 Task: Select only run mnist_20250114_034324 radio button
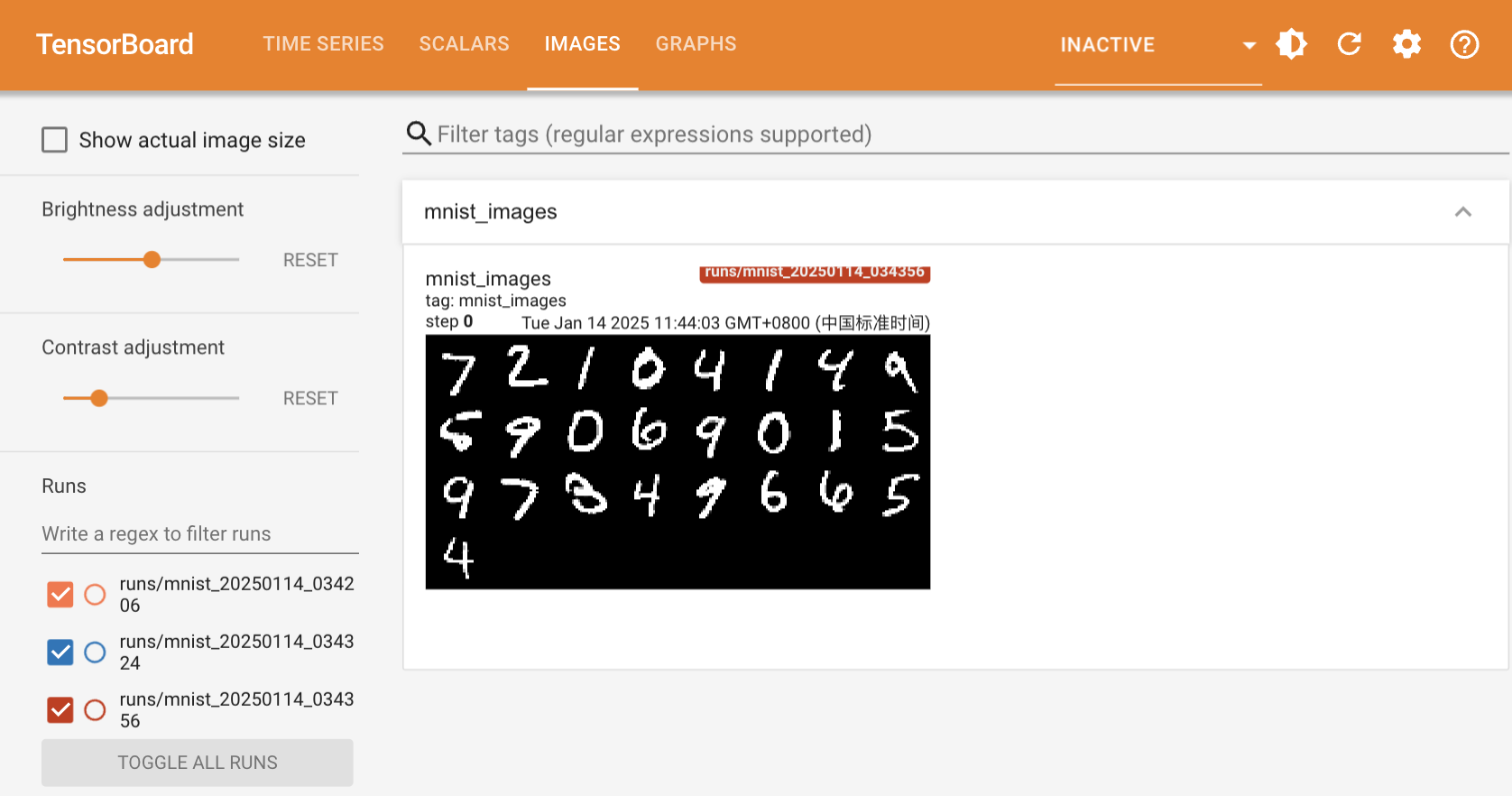click(x=95, y=653)
